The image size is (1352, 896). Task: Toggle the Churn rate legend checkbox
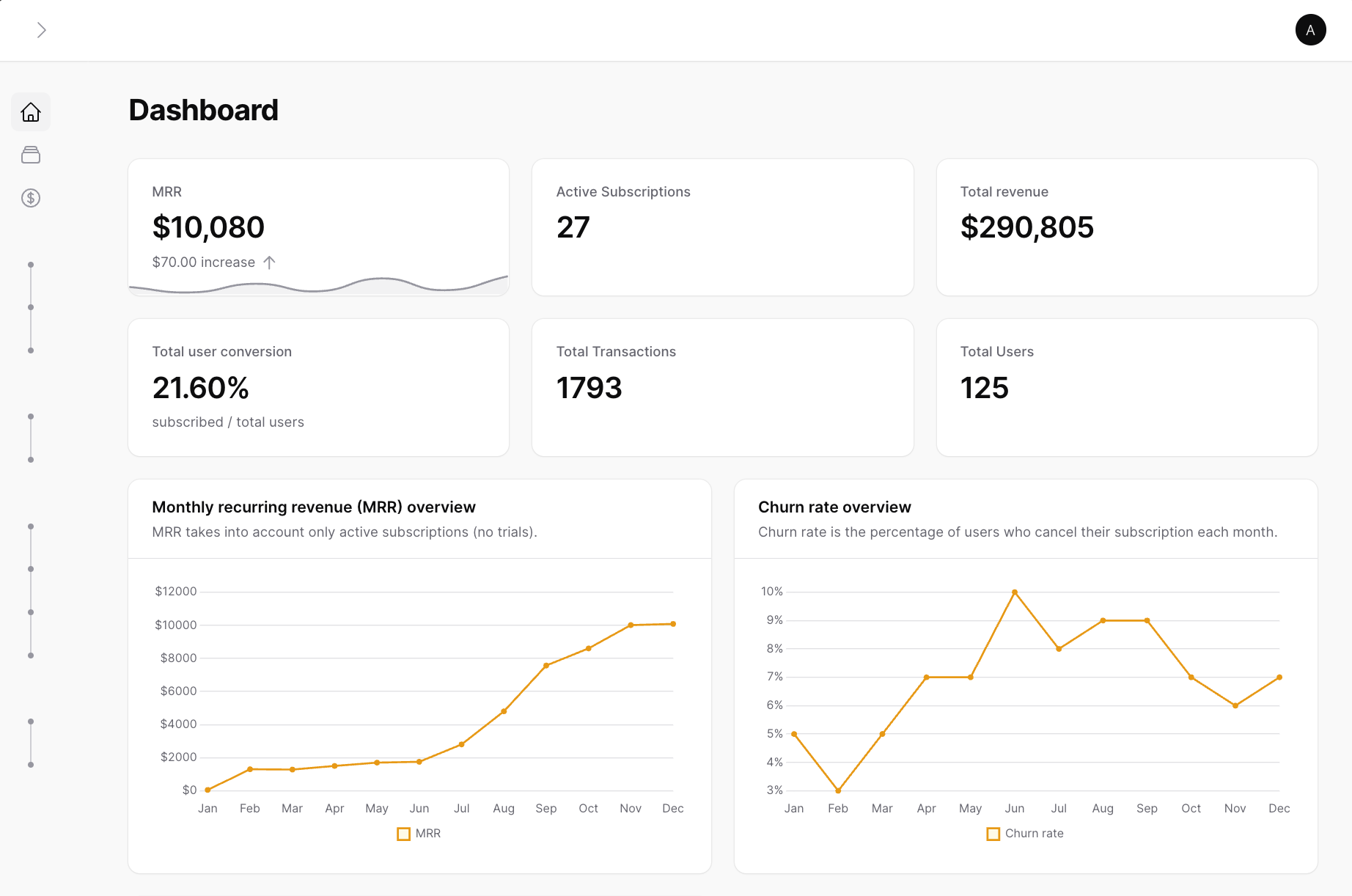[x=993, y=833]
